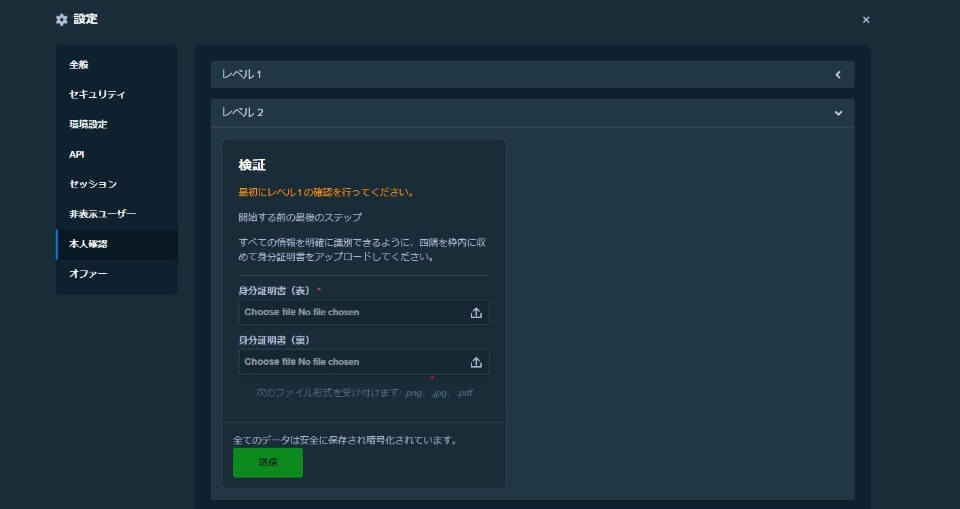
Task: Click the accepted file formats note
Action: (x=364, y=393)
